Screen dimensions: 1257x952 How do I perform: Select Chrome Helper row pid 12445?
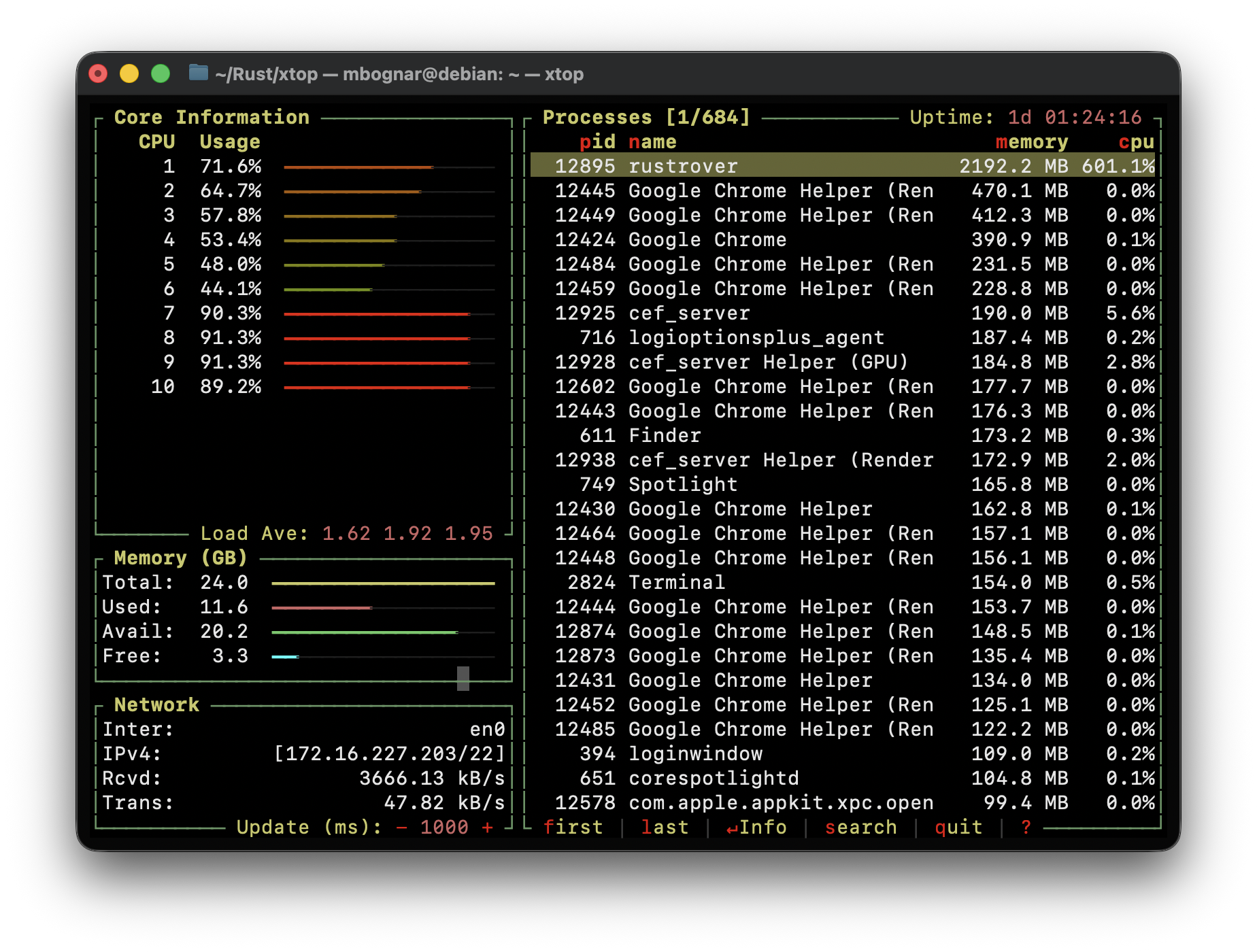click(843, 190)
